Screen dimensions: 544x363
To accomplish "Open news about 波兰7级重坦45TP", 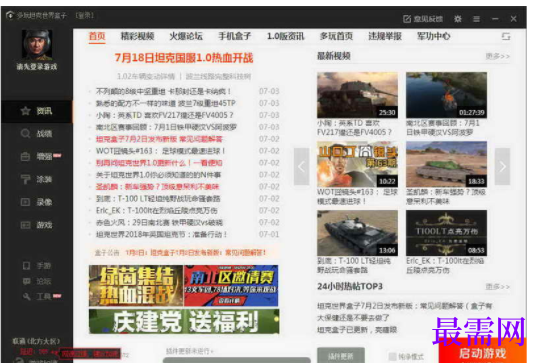I will click(165, 103).
